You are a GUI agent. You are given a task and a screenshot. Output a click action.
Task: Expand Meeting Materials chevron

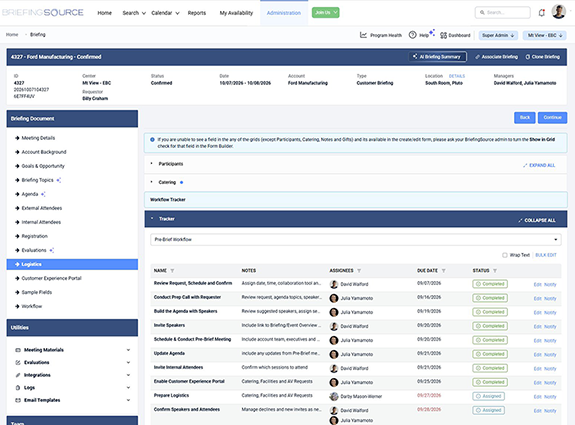click(128, 350)
